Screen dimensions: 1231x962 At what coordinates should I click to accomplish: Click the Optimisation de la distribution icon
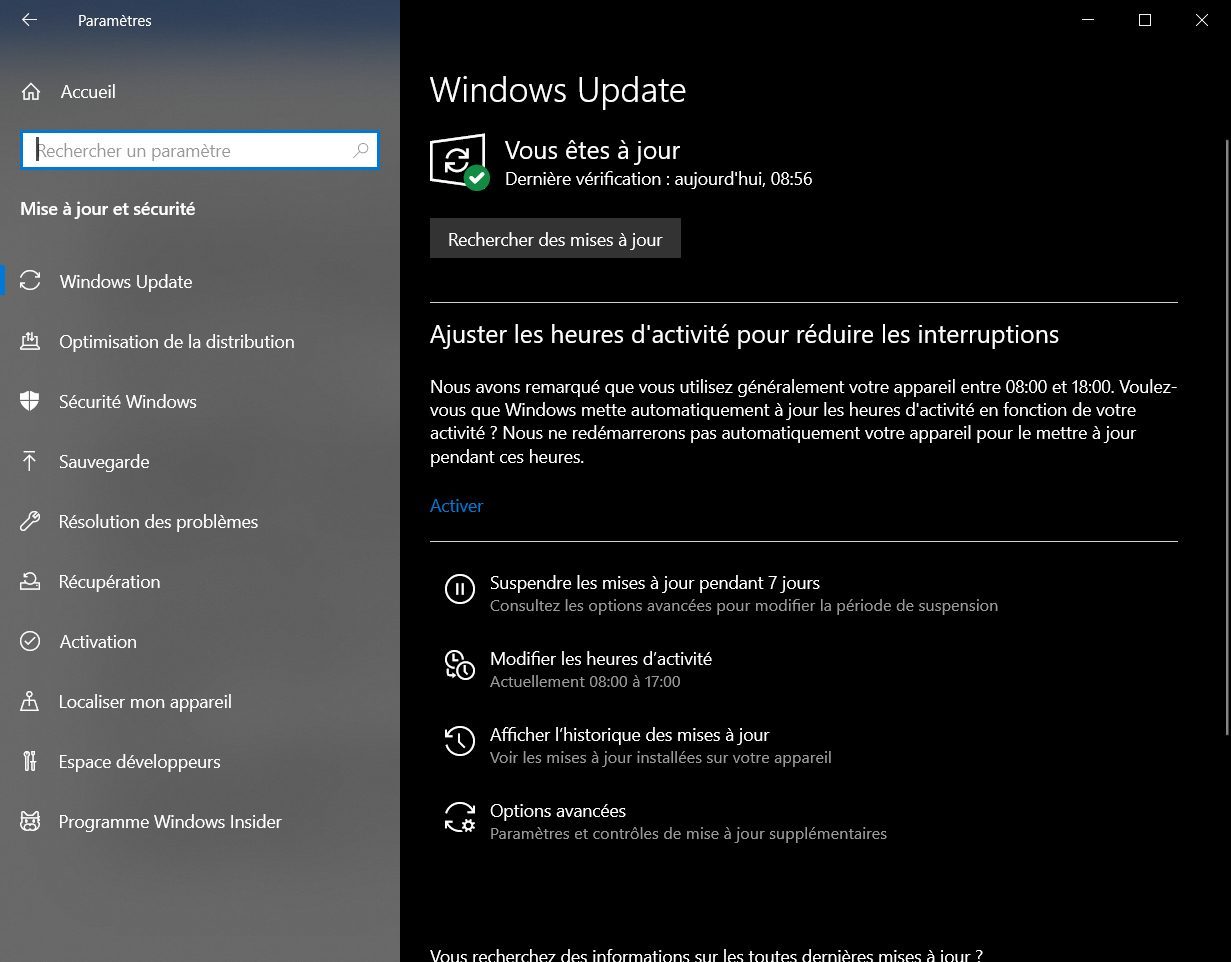click(30, 341)
